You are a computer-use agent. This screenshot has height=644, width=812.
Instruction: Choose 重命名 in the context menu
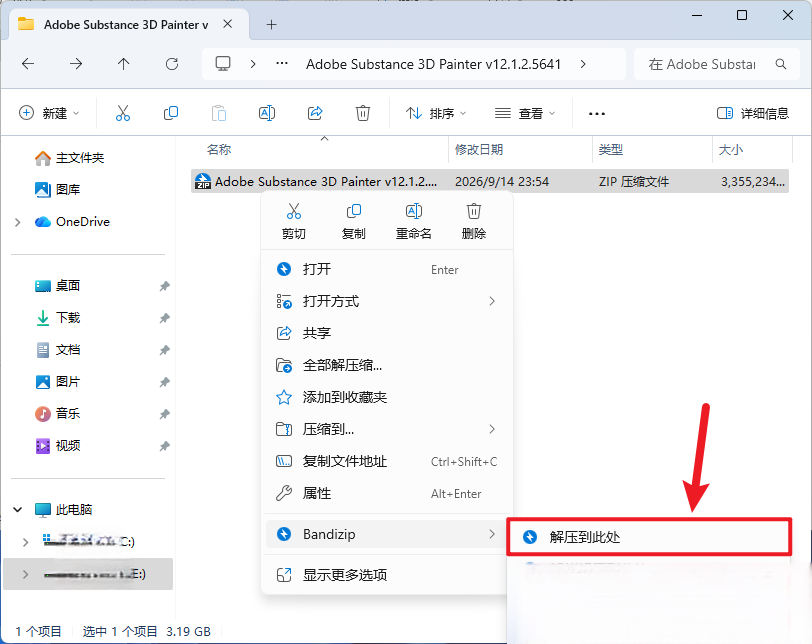coord(413,221)
